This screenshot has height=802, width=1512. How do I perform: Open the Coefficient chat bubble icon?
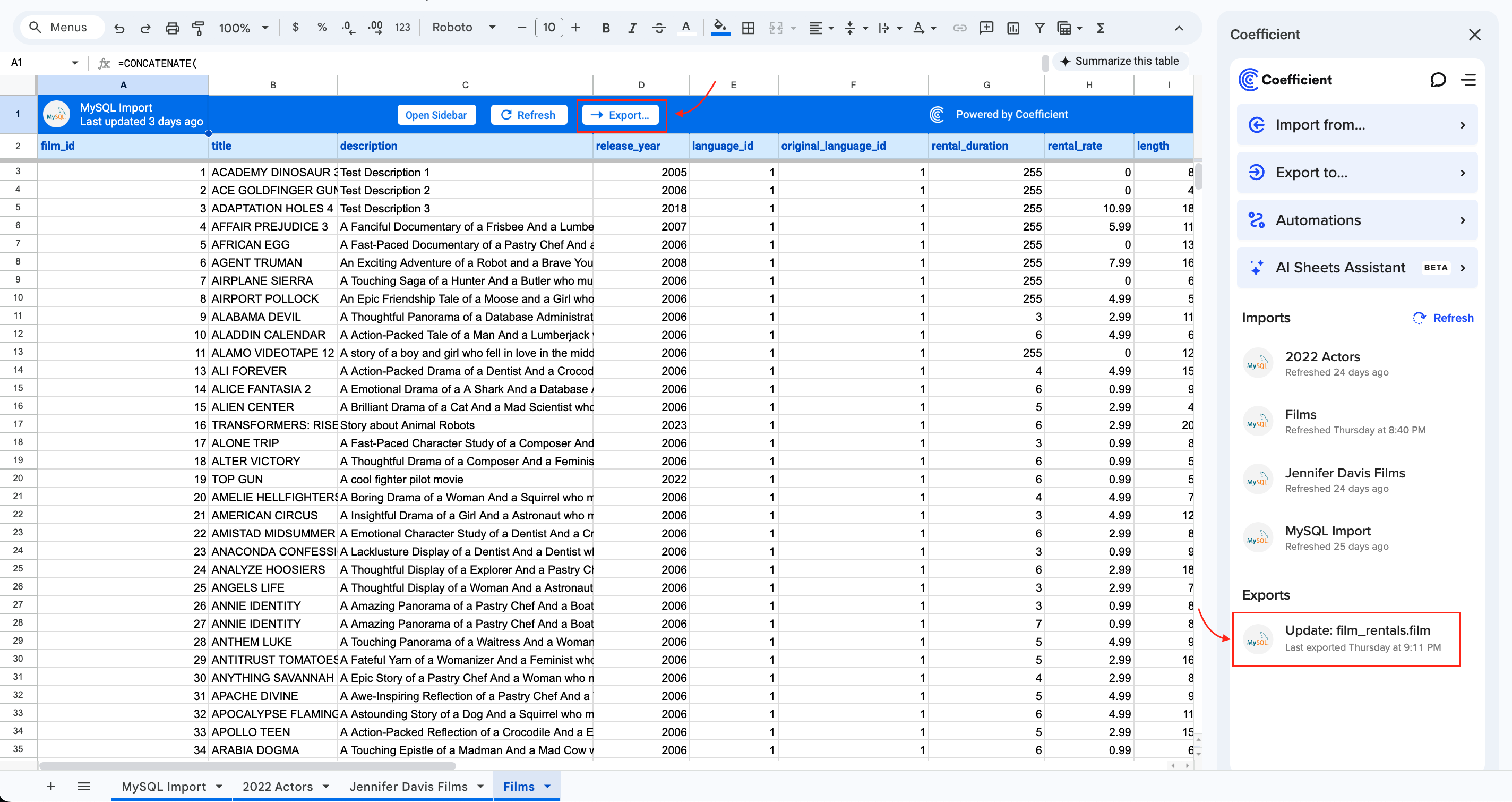pos(1438,80)
